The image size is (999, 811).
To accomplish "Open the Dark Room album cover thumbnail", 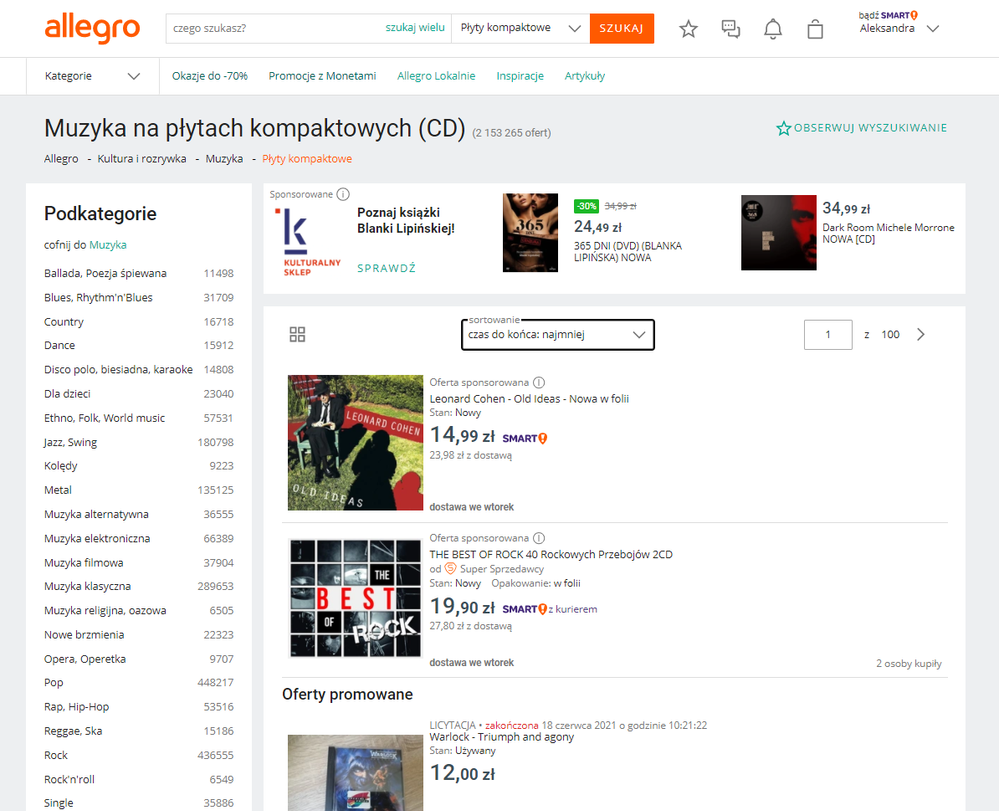I will (779, 233).
